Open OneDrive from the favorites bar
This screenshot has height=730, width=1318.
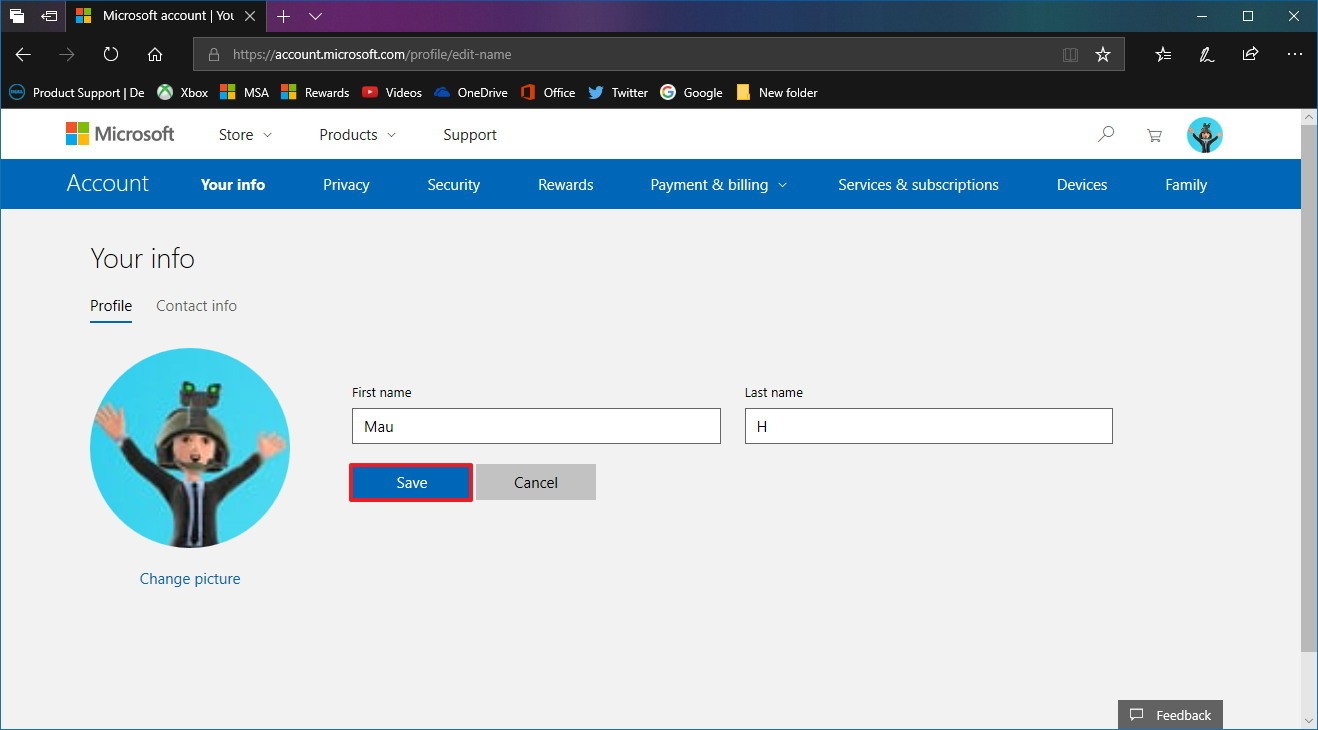tap(470, 92)
